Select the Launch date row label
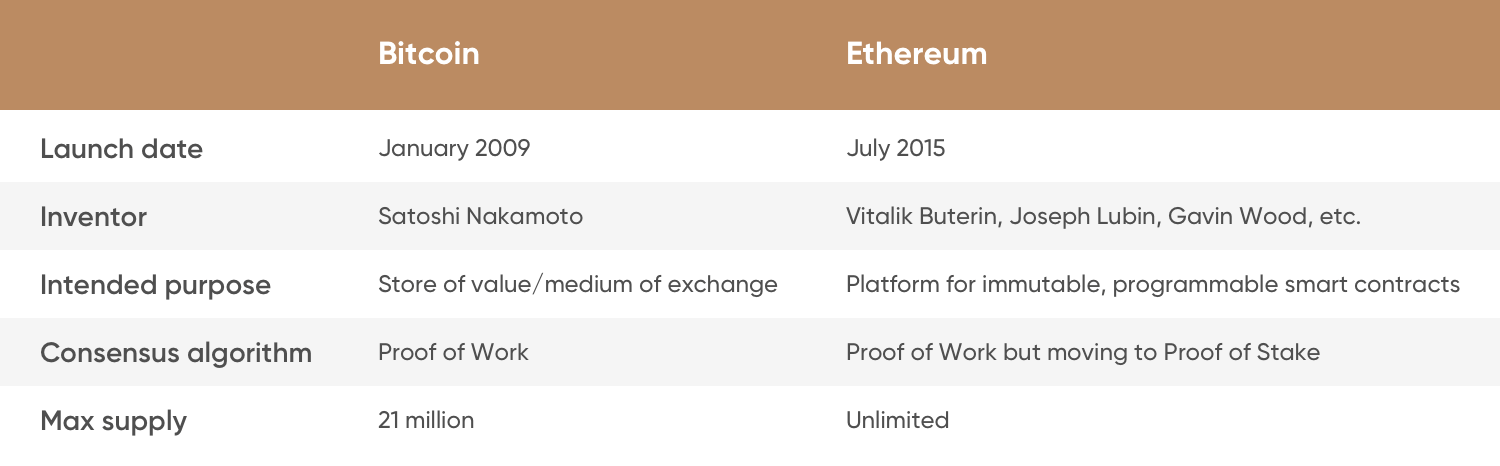 121,149
